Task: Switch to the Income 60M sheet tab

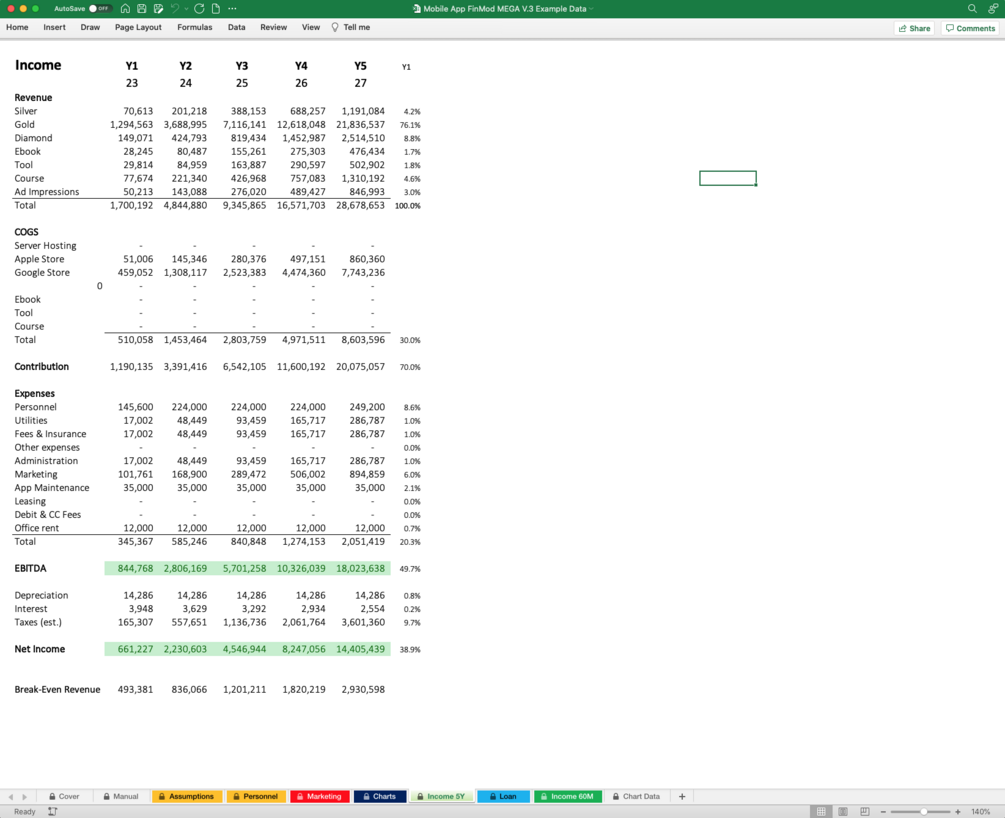Action: (x=567, y=796)
